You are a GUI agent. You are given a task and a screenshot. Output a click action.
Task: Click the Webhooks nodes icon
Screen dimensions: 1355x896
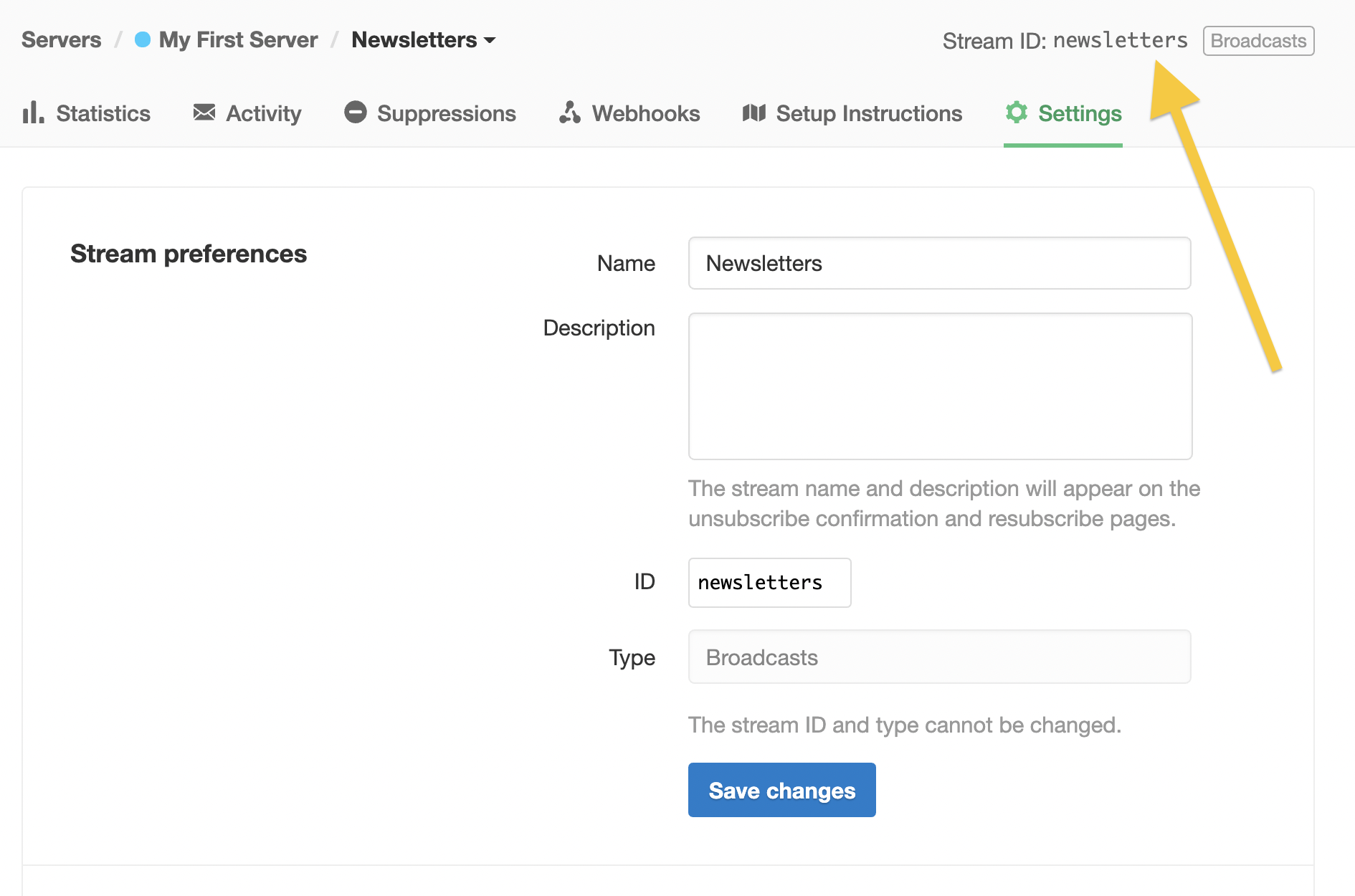tap(570, 113)
